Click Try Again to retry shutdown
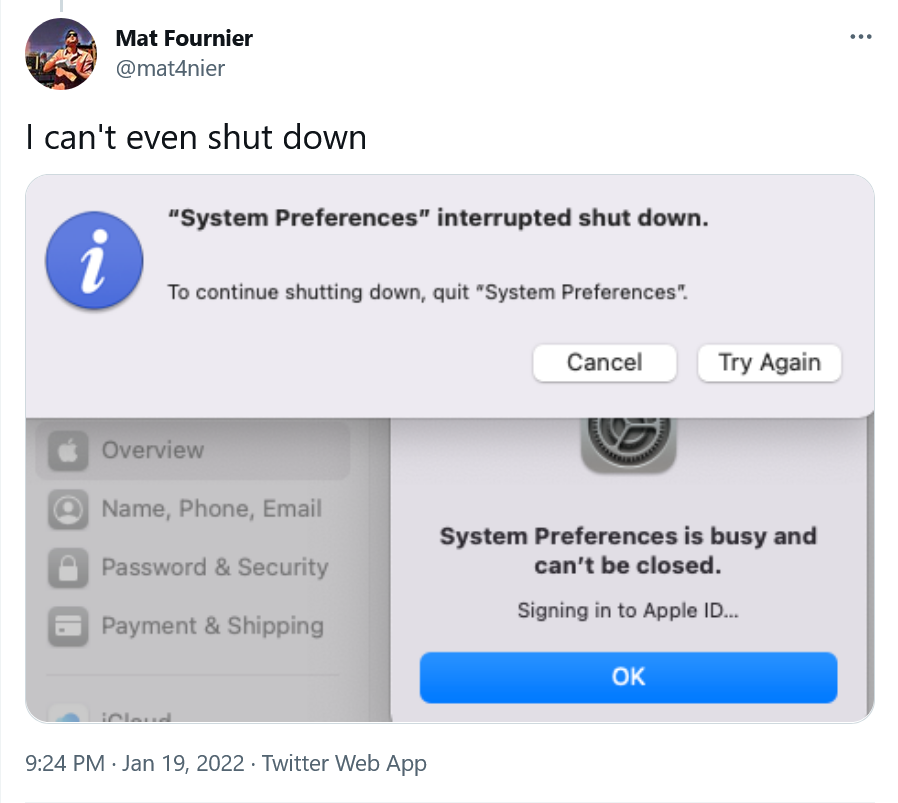The height and width of the screenshot is (803, 898). point(770,363)
